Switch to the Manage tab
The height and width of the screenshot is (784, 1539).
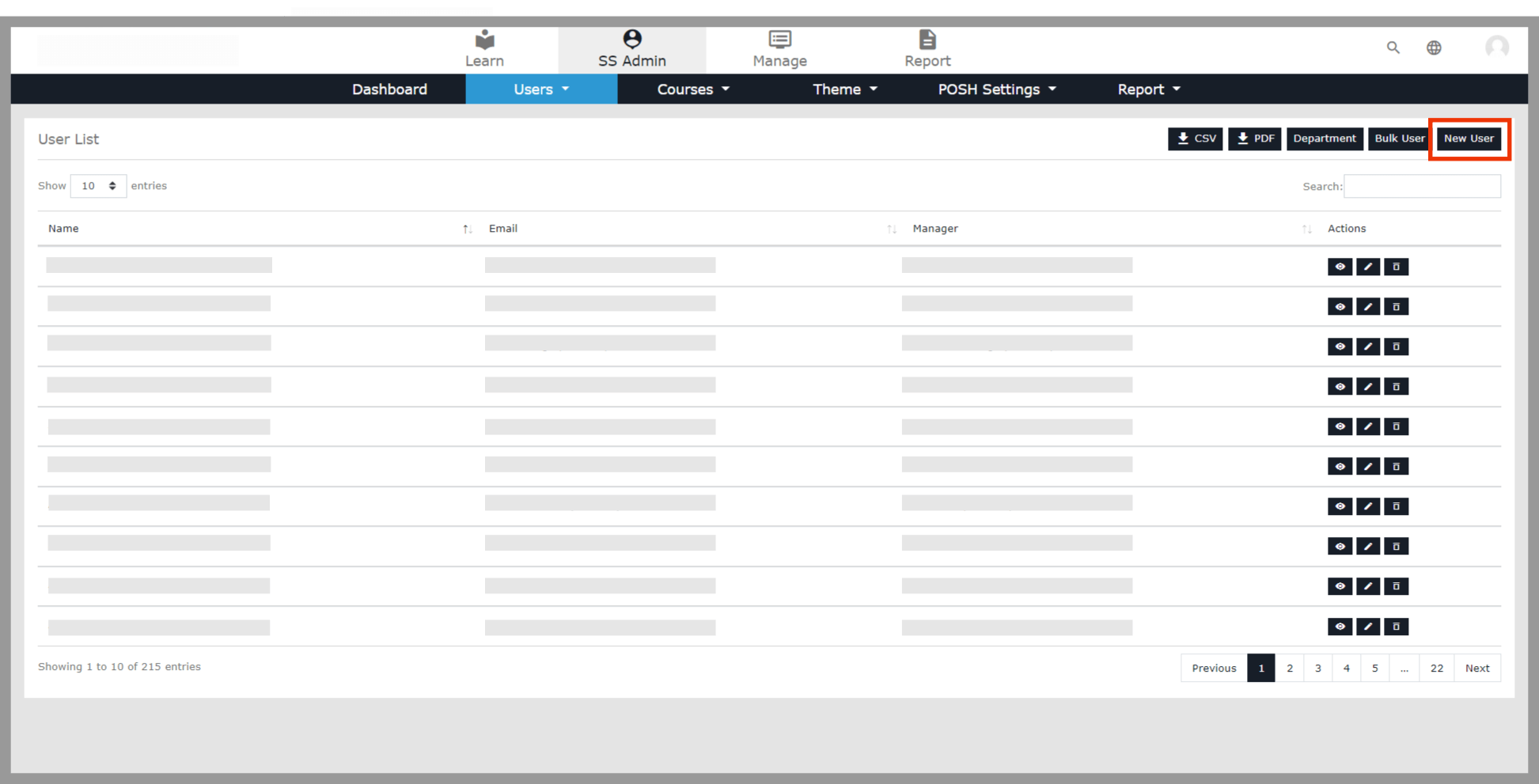click(x=779, y=49)
